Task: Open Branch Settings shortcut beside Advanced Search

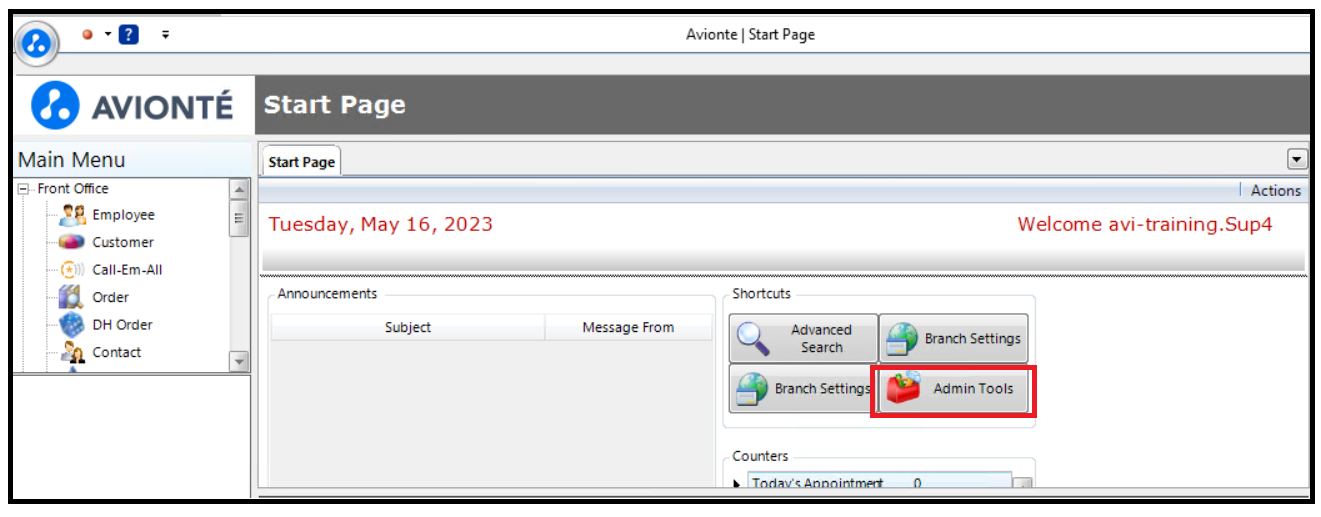Action: click(x=953, y=338)
